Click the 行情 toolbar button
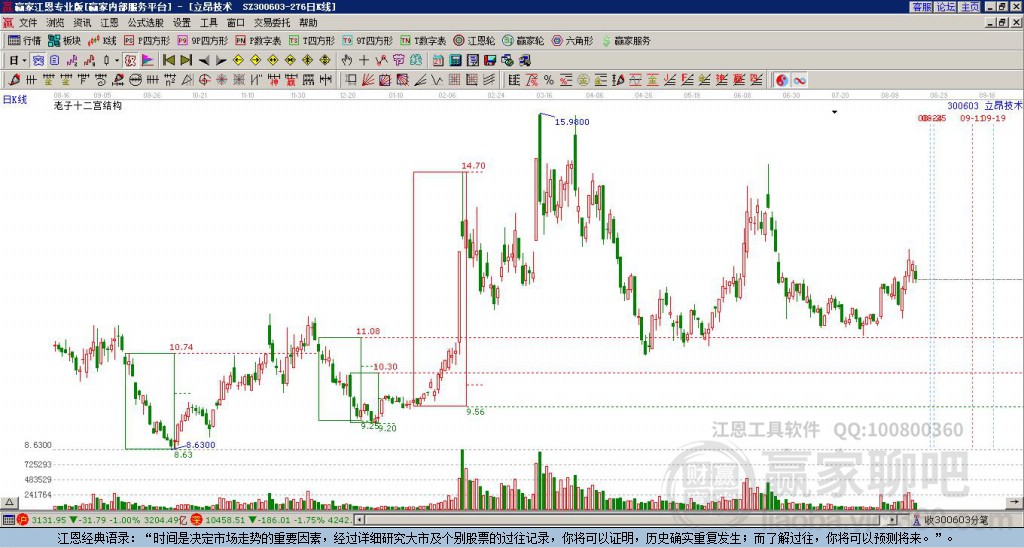This screenshot has height=548, width=1024. (x=25, y=40)
